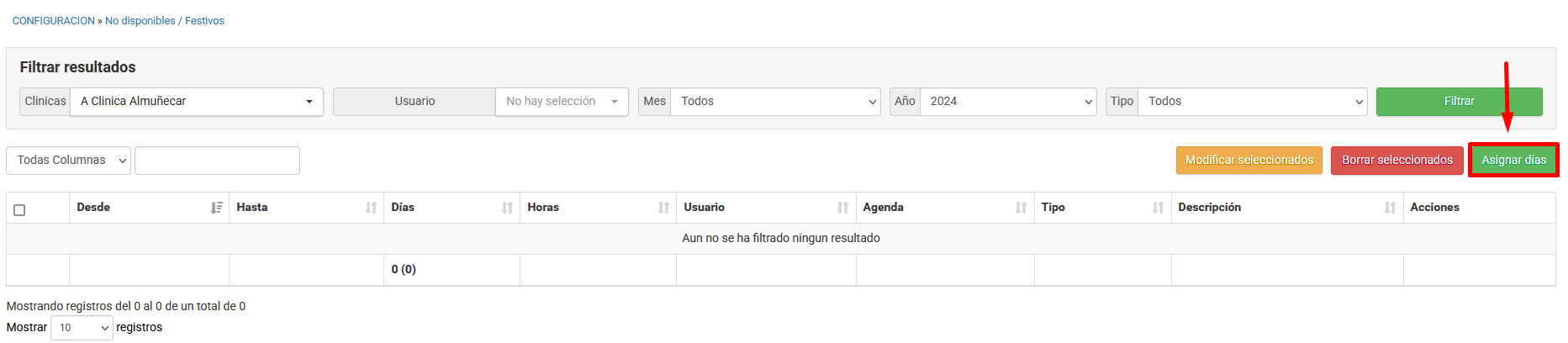The width and height of the screenshot is (1568, 343).
Task: Click Borrar seleccionados button
Action: click(1396, 161)
